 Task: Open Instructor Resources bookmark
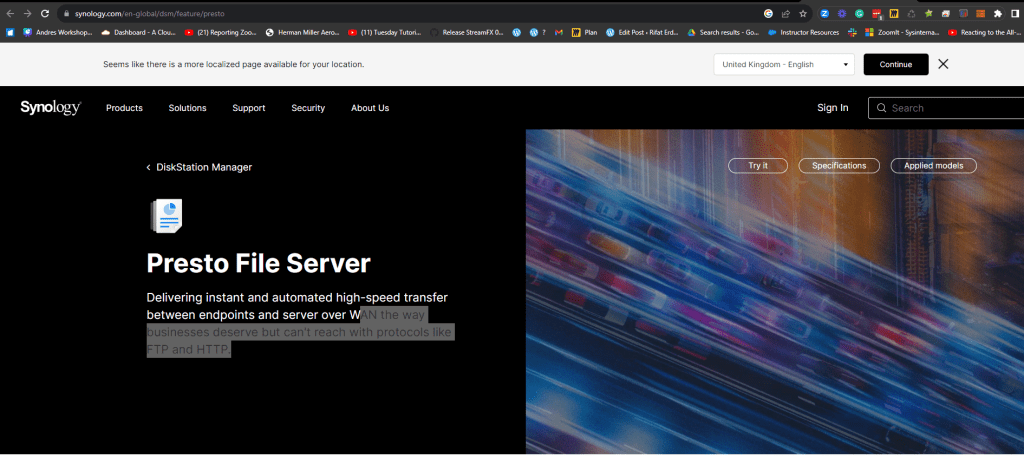click(x=803, y=32)
